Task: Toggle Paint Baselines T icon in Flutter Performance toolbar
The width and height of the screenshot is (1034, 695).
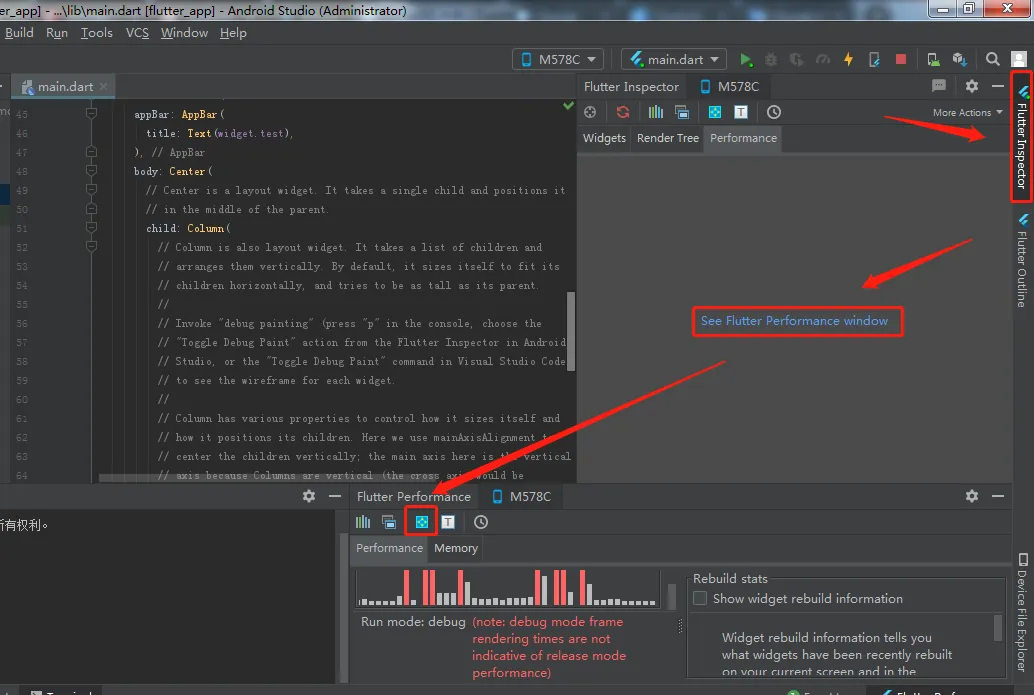Action: 448,522
